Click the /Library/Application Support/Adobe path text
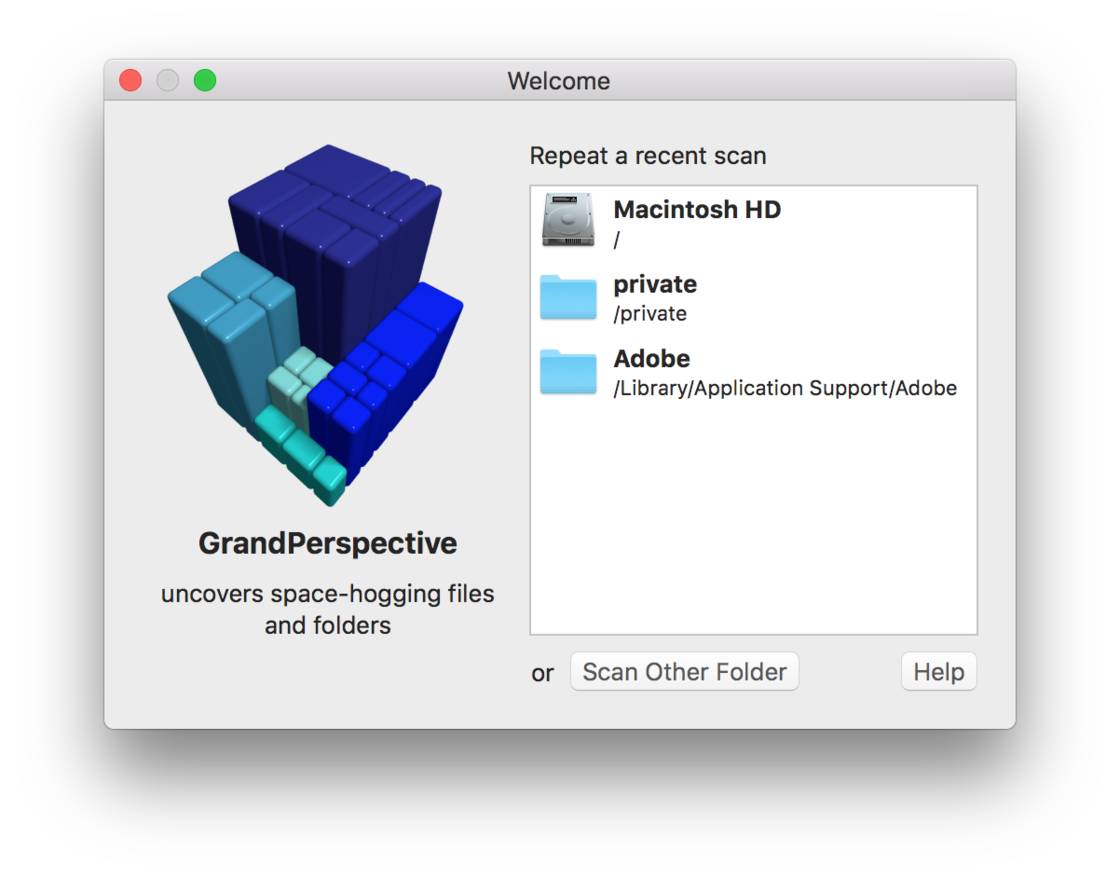 (785, 388)
